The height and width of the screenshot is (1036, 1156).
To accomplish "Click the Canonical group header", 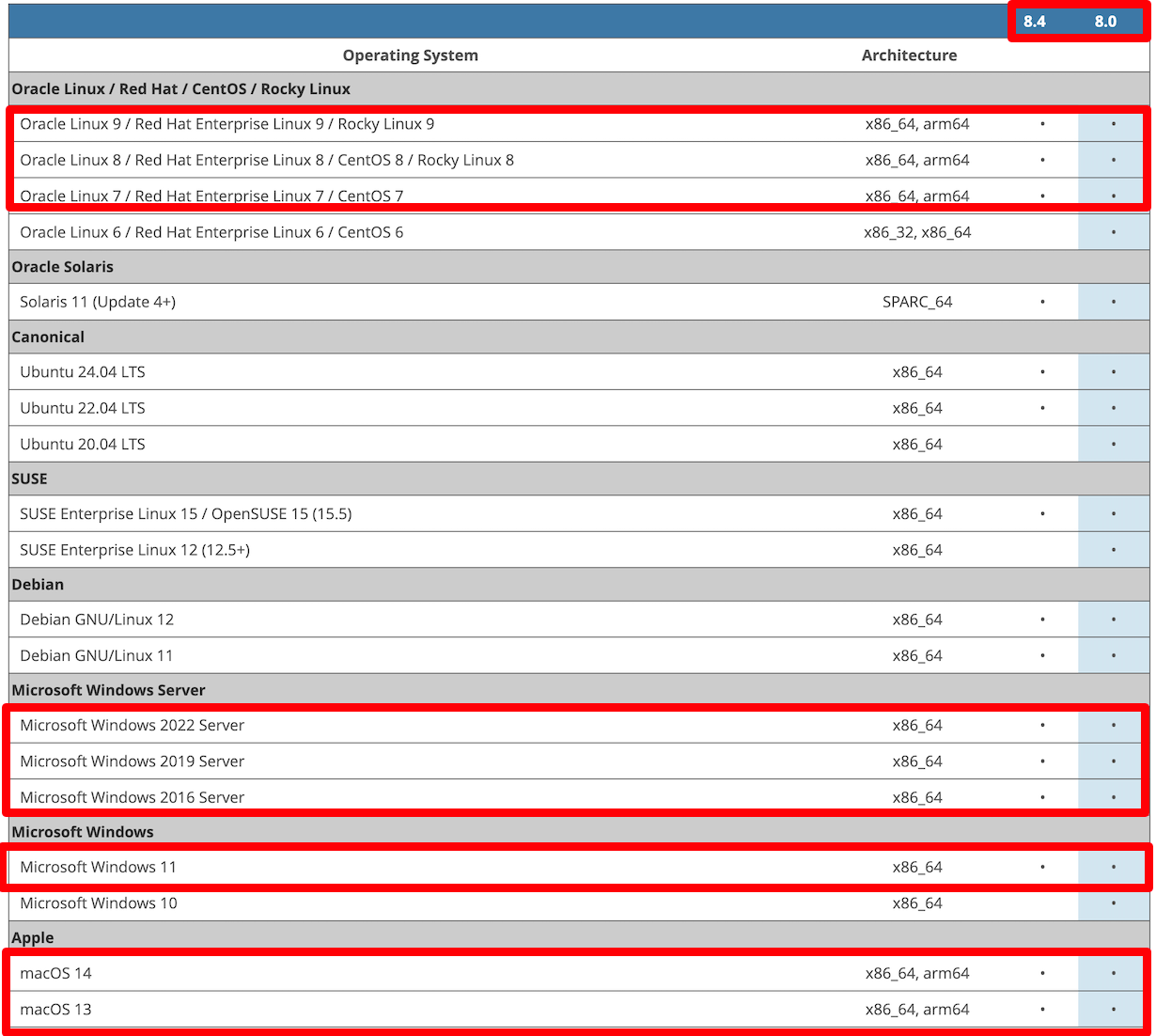I will pos(579,337).
